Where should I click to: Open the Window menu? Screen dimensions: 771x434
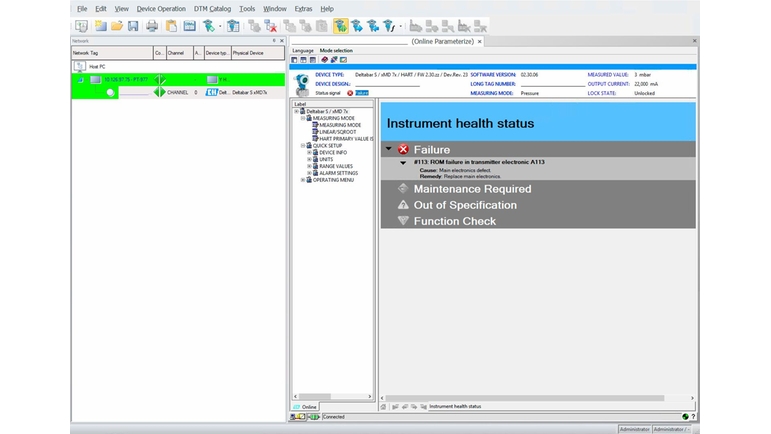click(x=274, y=9)
